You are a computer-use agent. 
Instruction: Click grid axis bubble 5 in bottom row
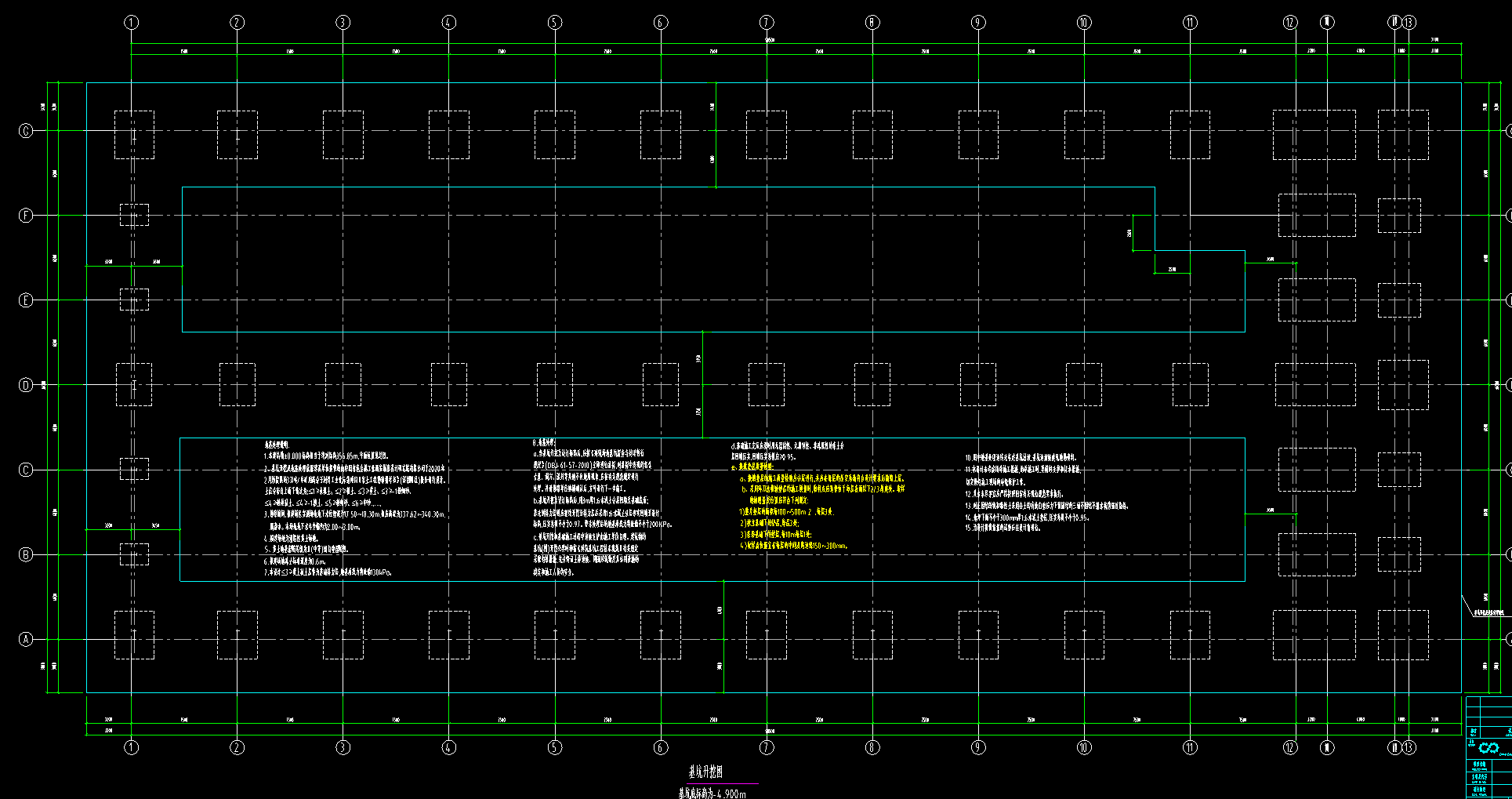coord(555,747)
